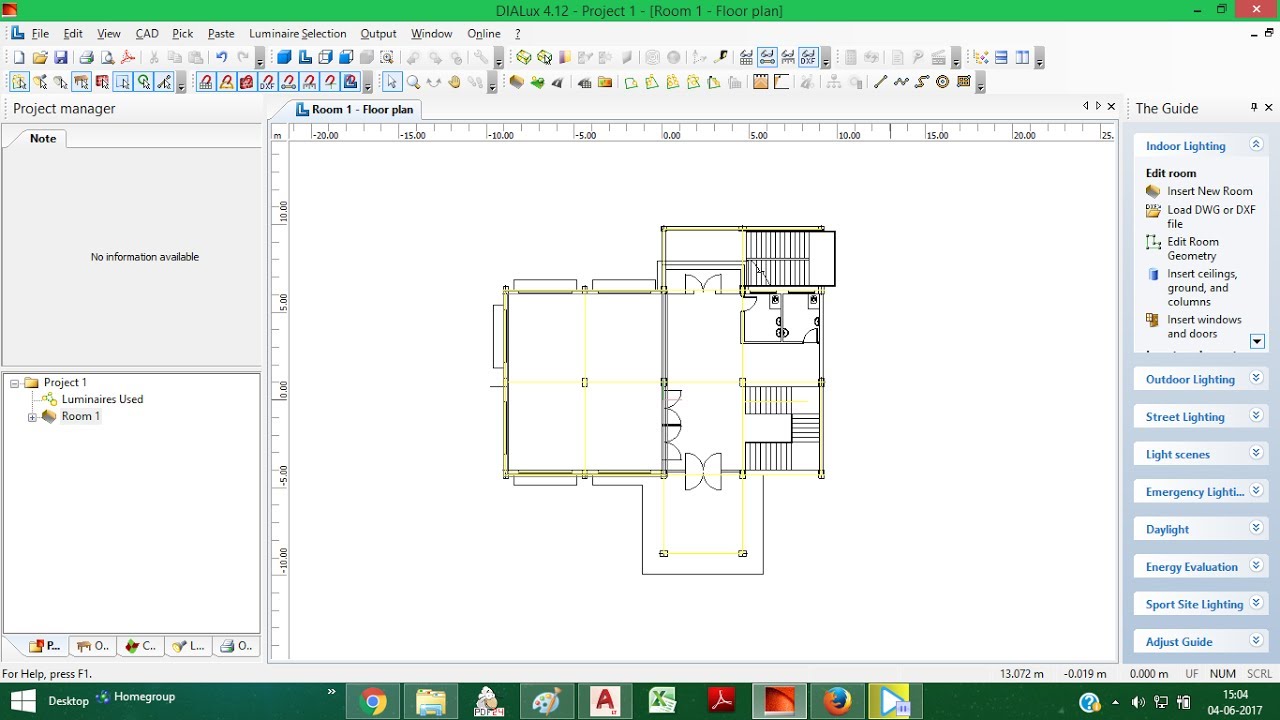Expand the Street Lighting chevron
The height and width of the screenshot is (720, 1280).
click(x=1256, y=416)
